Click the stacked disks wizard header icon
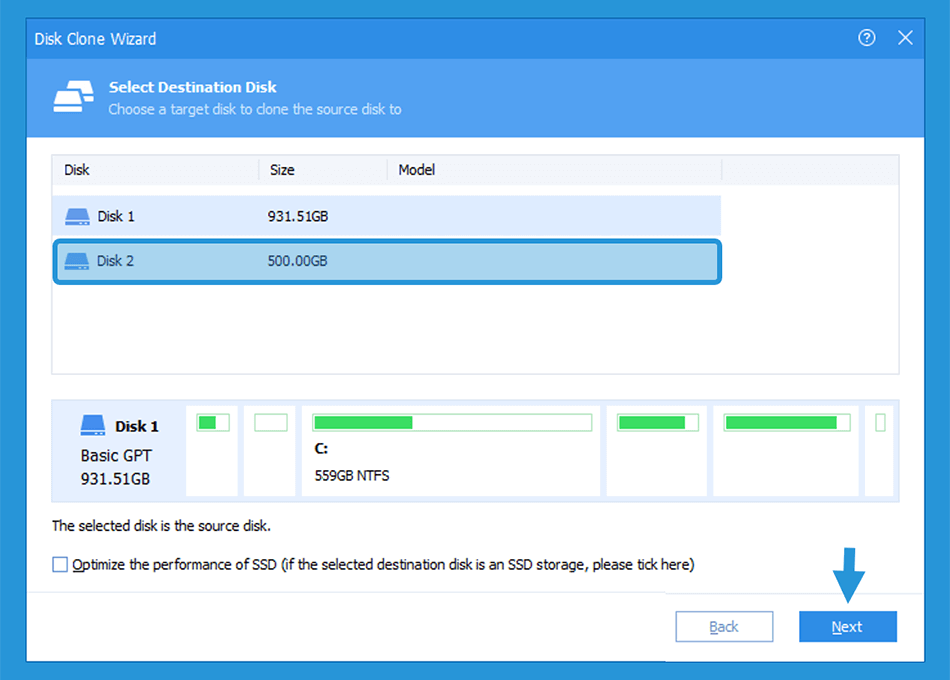950x680 pixels. 74,96
